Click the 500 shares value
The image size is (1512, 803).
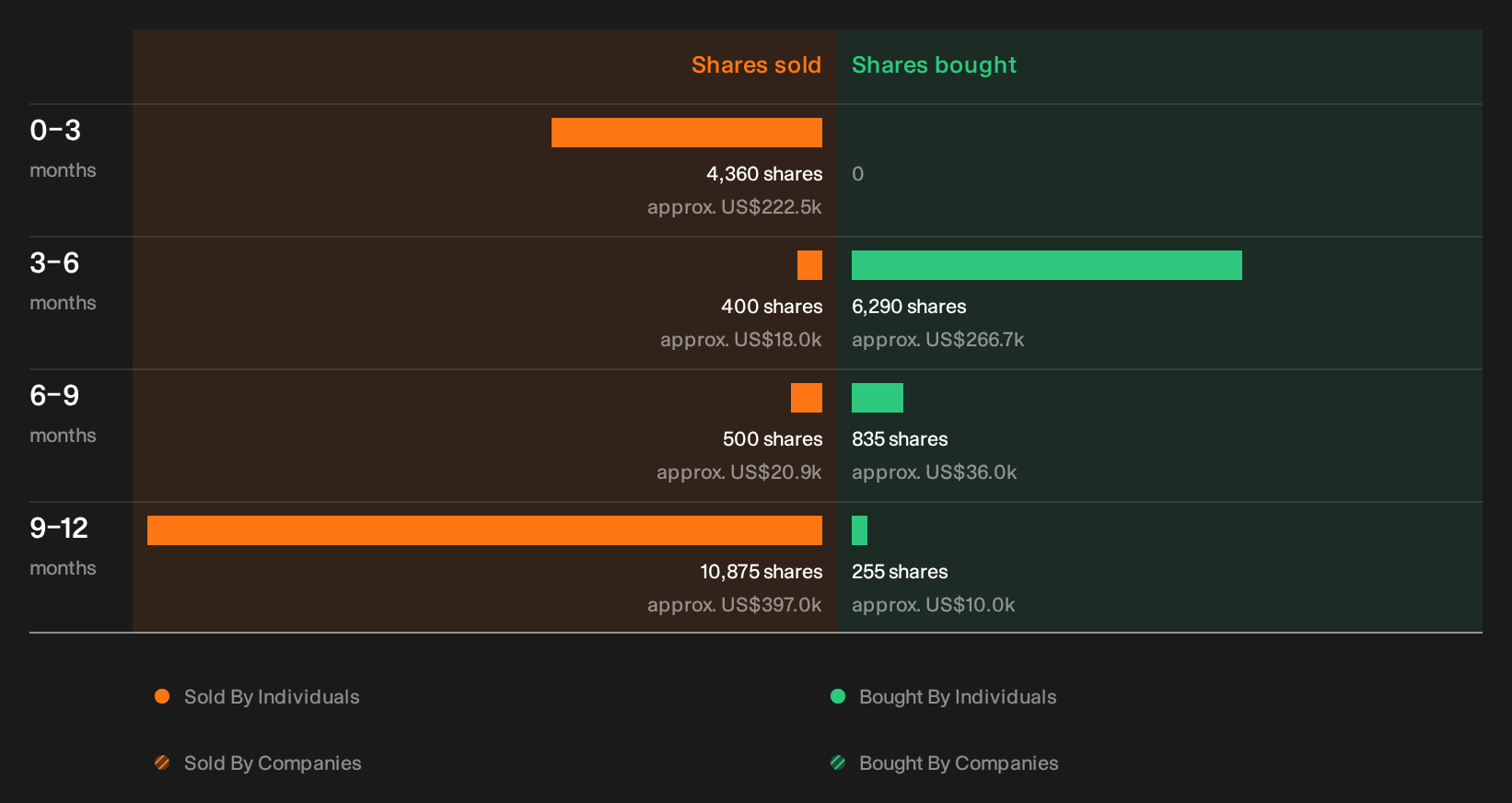coord(773,439)
